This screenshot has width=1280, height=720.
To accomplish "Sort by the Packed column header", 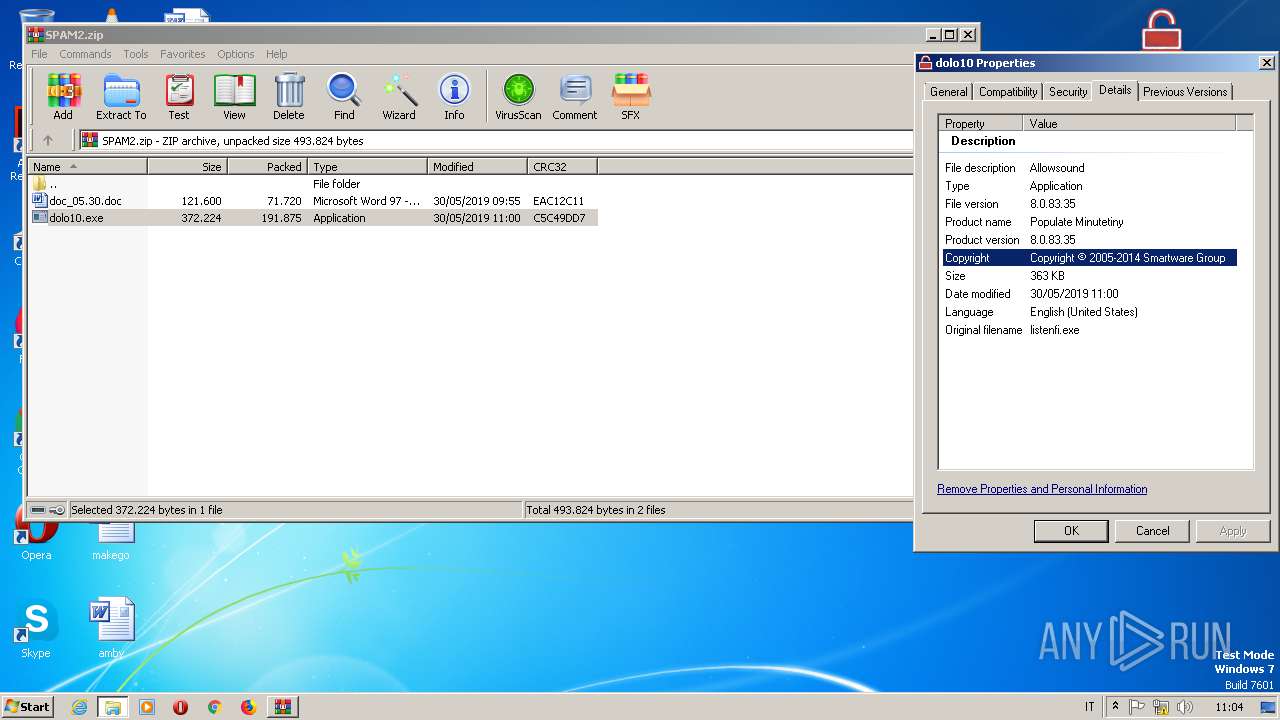I will point(267,166).
